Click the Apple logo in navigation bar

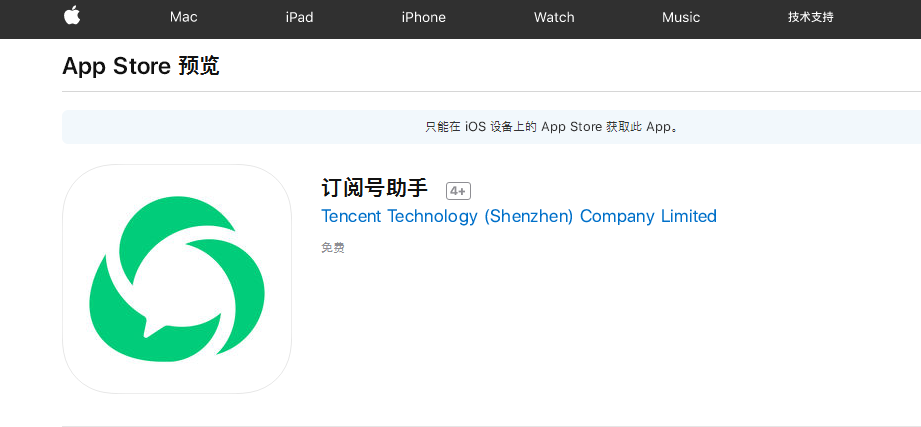72,16
